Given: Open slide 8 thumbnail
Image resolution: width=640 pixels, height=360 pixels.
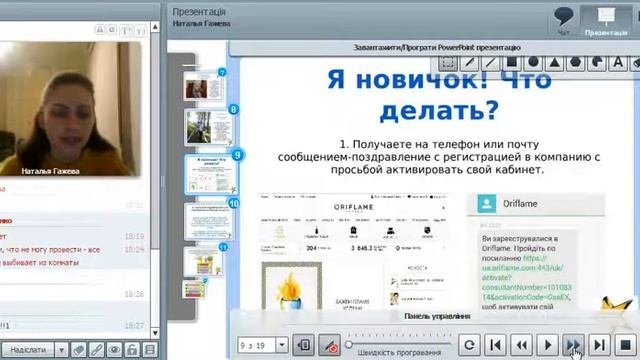Looking at the screenshot, I should 209,127.
